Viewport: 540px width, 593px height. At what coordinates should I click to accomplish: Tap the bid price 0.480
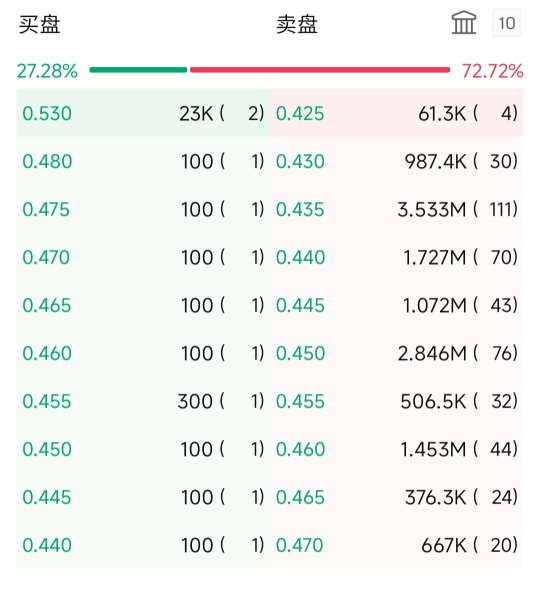[47, 161]
